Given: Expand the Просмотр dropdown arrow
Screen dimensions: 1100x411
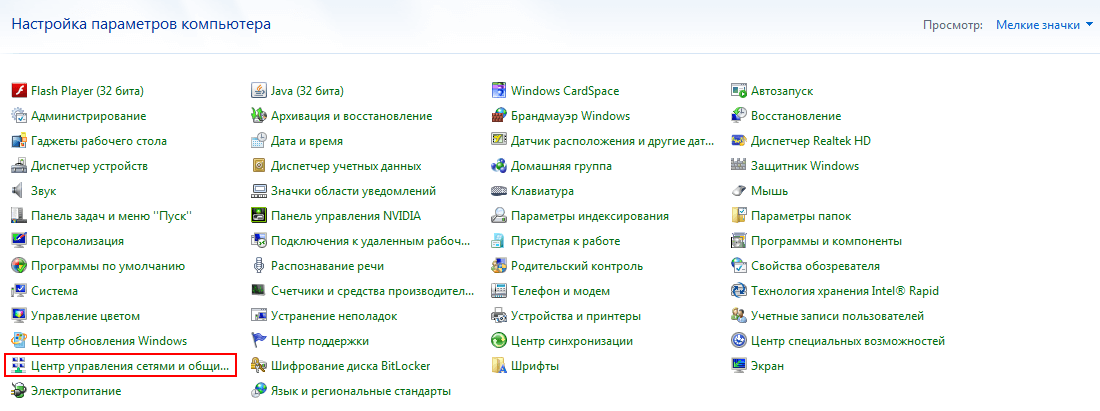Looking at the screenshot, I should pos(1089,25).
